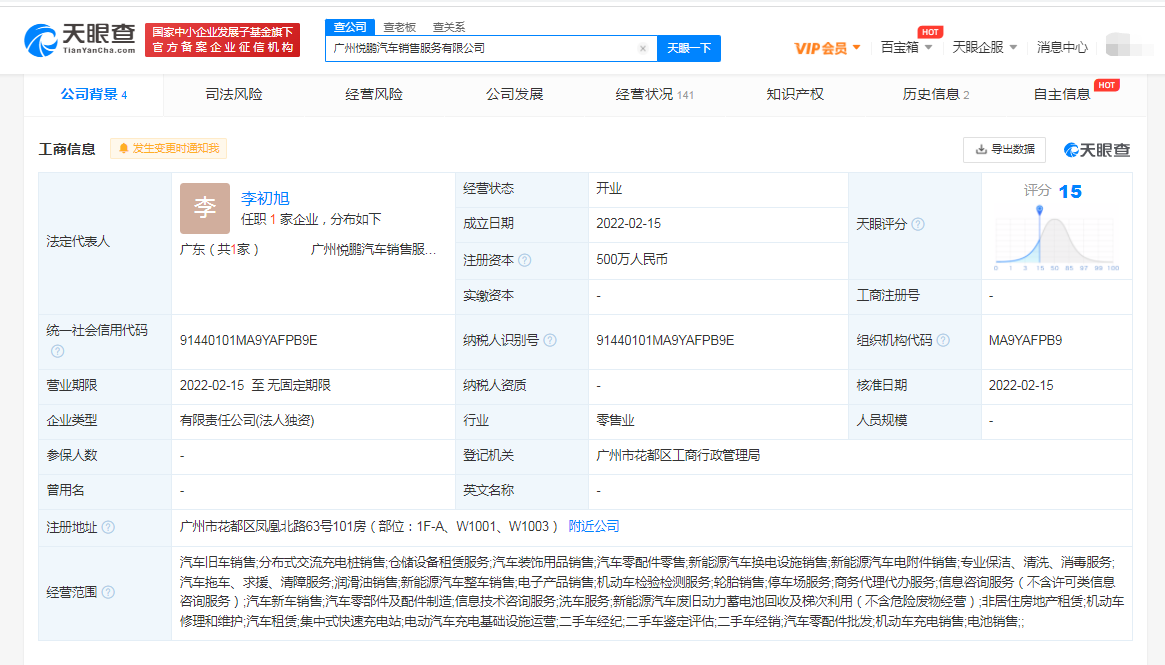The height and width of the screenshot is (665, 1165).
Task: Click the red 国家中小企业发展子基金旗下 banner
Action: [223, 40]
